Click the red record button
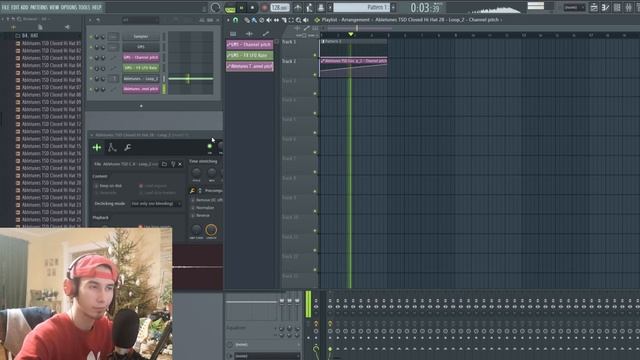 [x=264, y=8]
